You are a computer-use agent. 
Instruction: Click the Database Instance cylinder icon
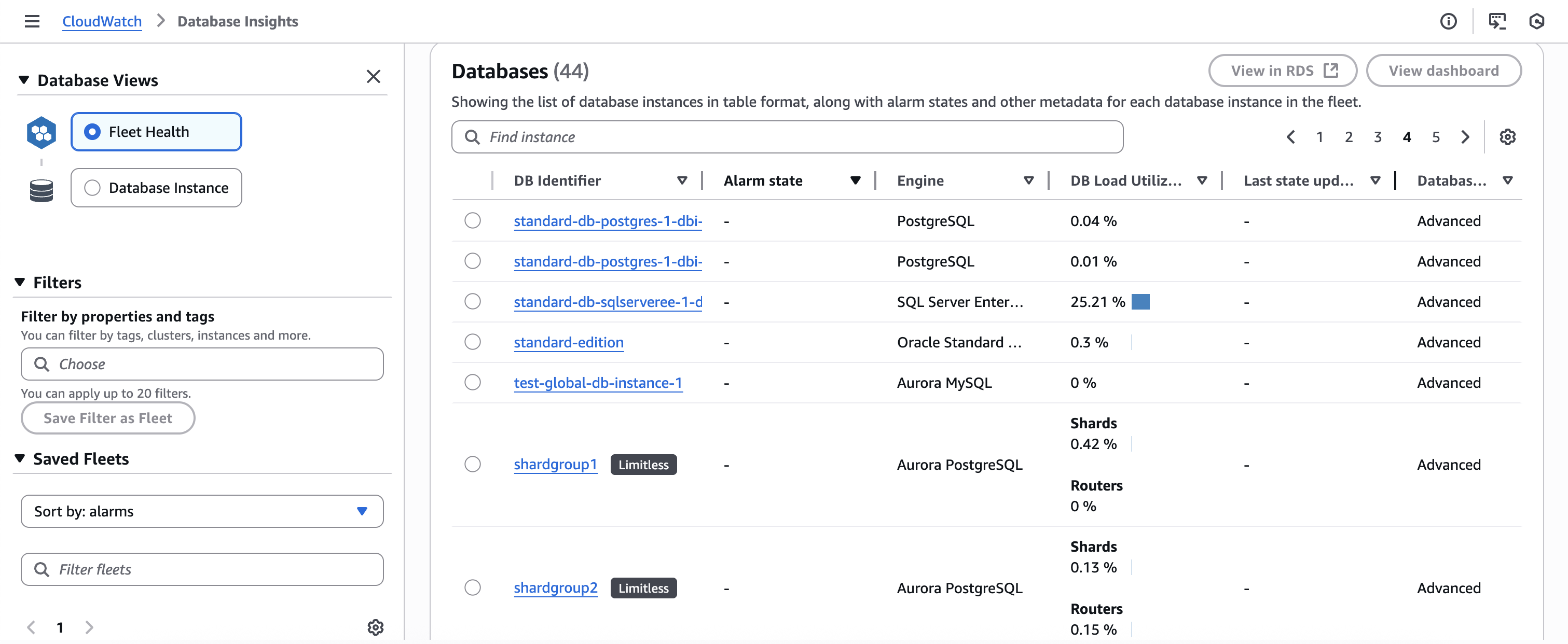point(41,189)
